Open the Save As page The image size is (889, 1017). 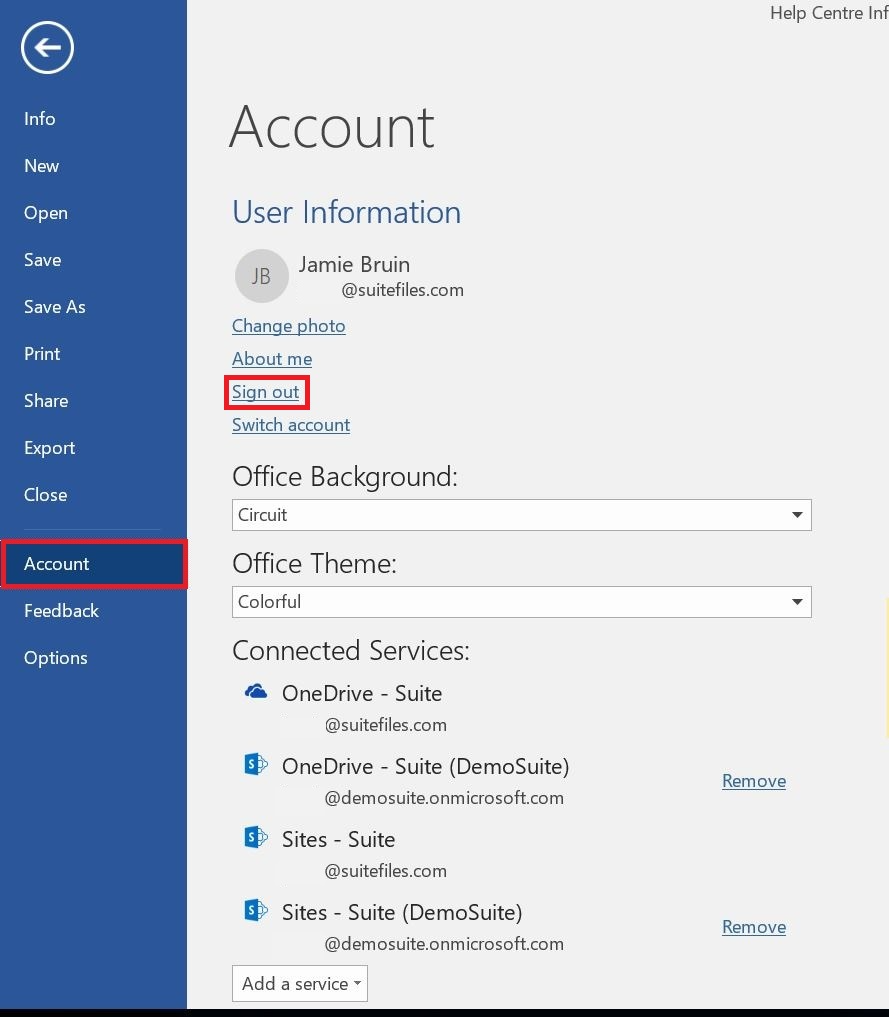point(54,307)
